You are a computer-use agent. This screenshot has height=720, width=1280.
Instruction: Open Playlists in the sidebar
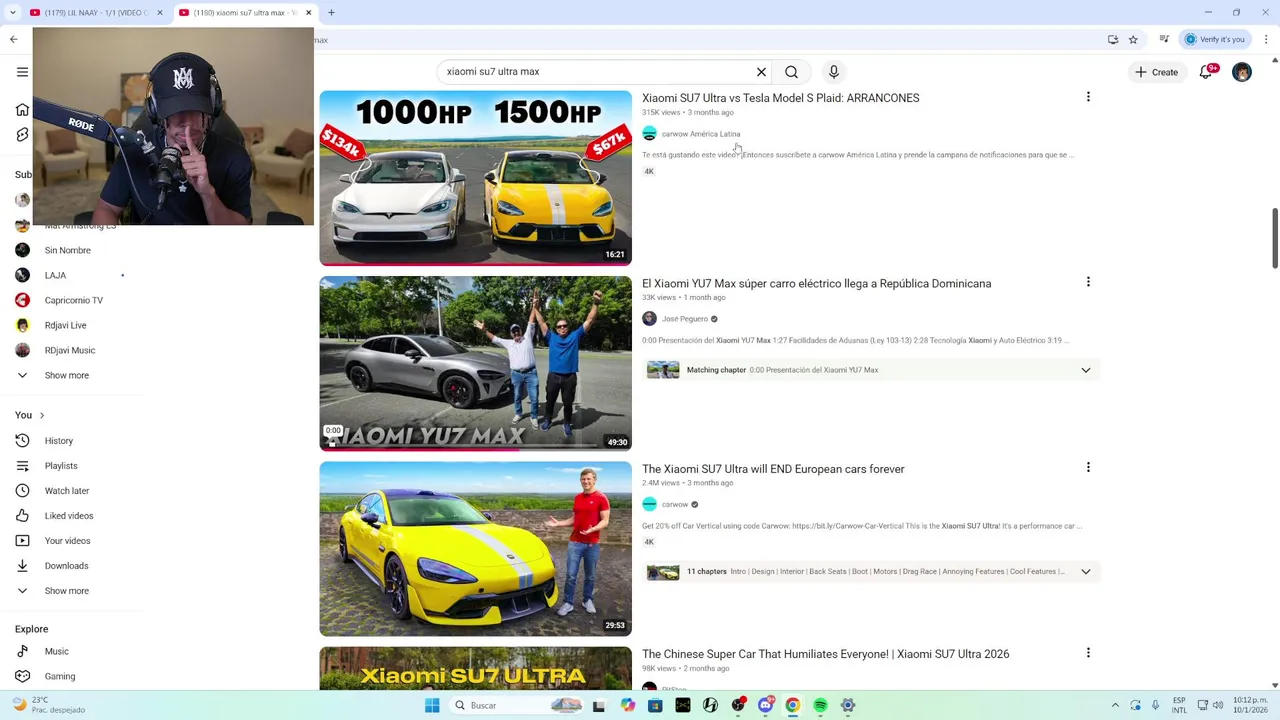[x=61, y=466]
